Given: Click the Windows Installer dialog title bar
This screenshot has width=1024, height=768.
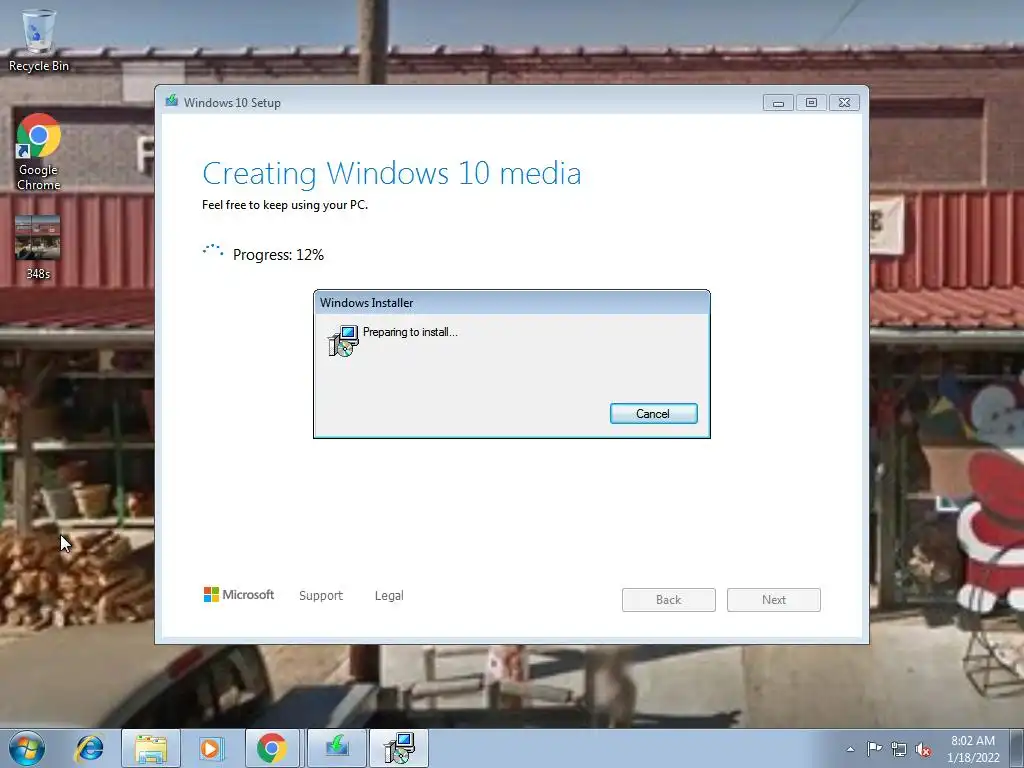Looking at the screenshot, I should click(511, 302).
